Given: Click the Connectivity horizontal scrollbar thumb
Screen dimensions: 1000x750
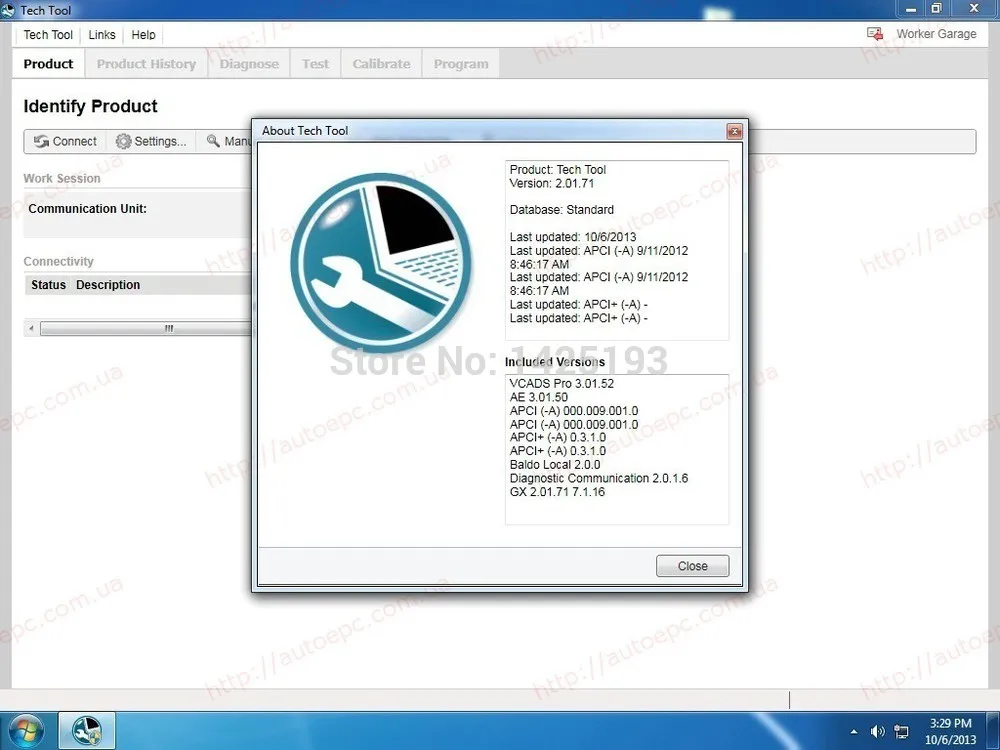Looking at the screenshot, I should click(x=146, y=328).
